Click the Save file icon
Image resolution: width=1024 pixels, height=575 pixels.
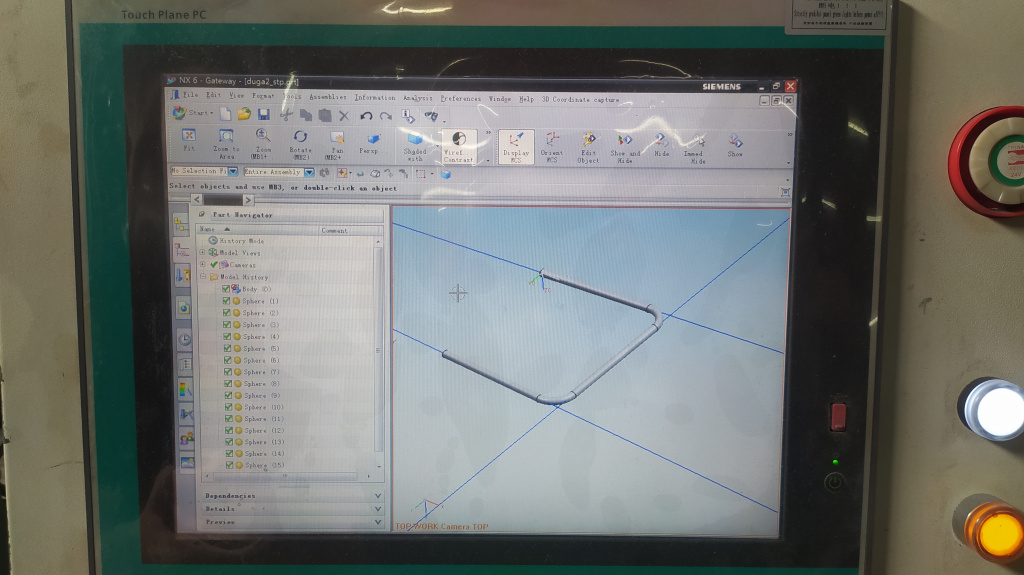tap(264, 115)
